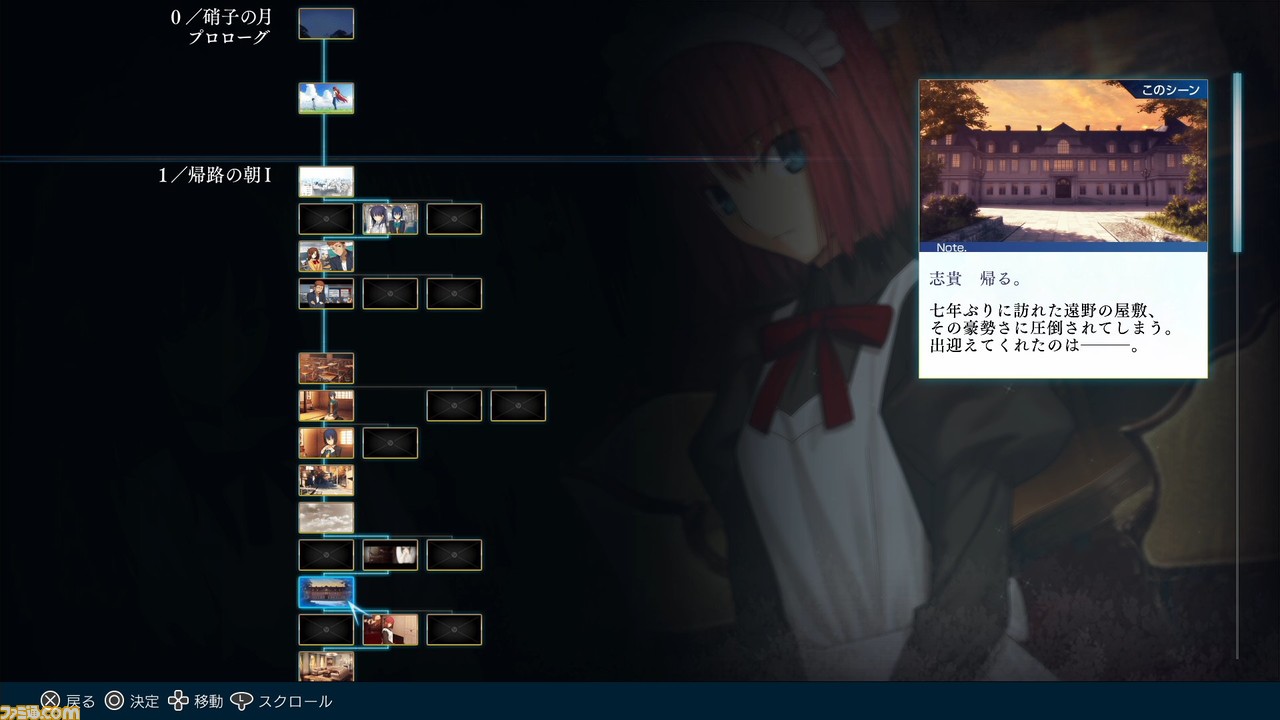
Task: Click the このシーン label on preview panel
Action: coord(1170,90)
